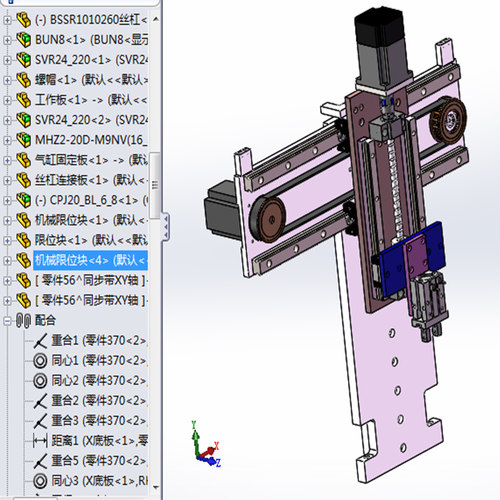Screen dimensions: 500x500
Task: Expand the 丝杠连接板<1> node
Action: 7,180
